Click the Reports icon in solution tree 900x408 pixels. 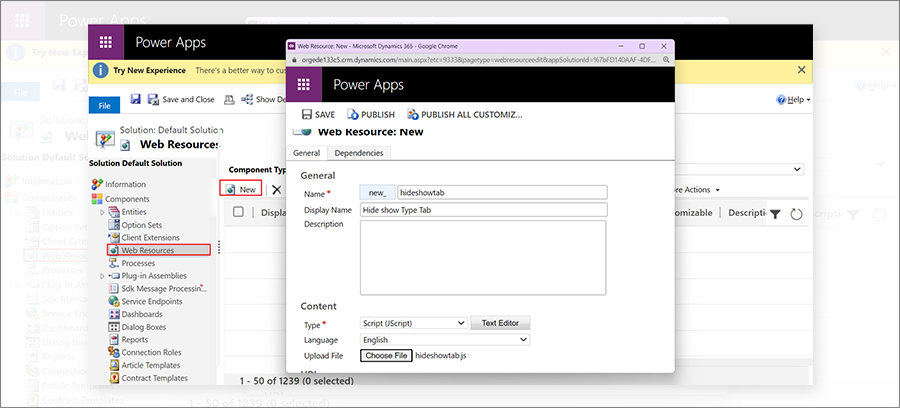point(114,340)
